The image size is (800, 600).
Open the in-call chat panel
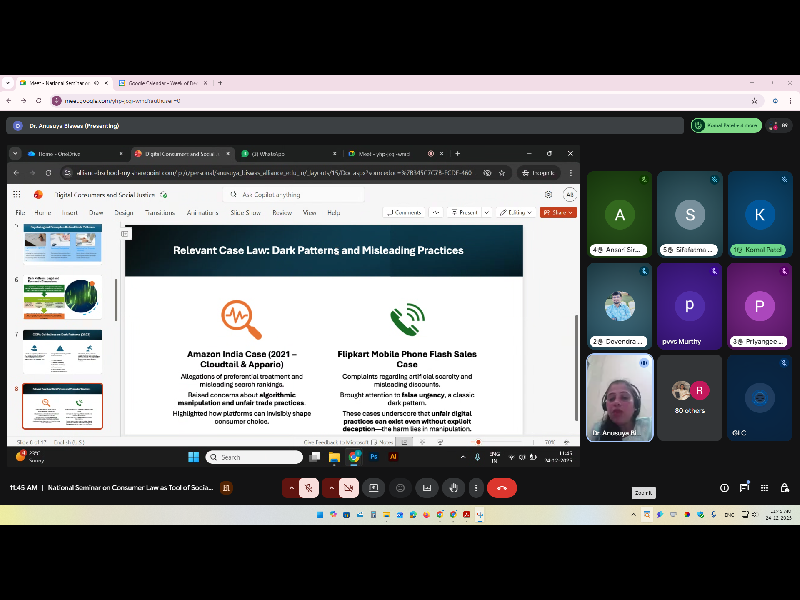pos(744,488)
